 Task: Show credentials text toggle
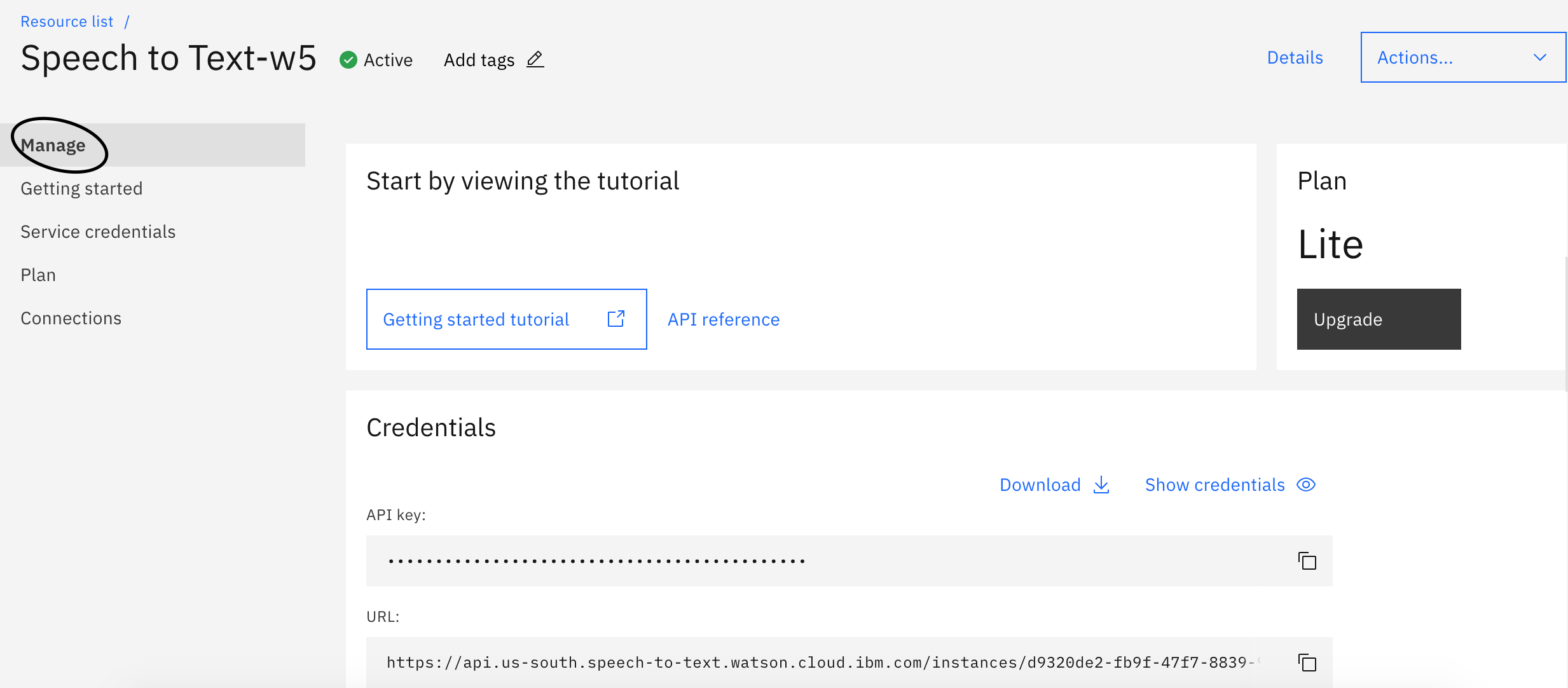tap(1214, 485)
